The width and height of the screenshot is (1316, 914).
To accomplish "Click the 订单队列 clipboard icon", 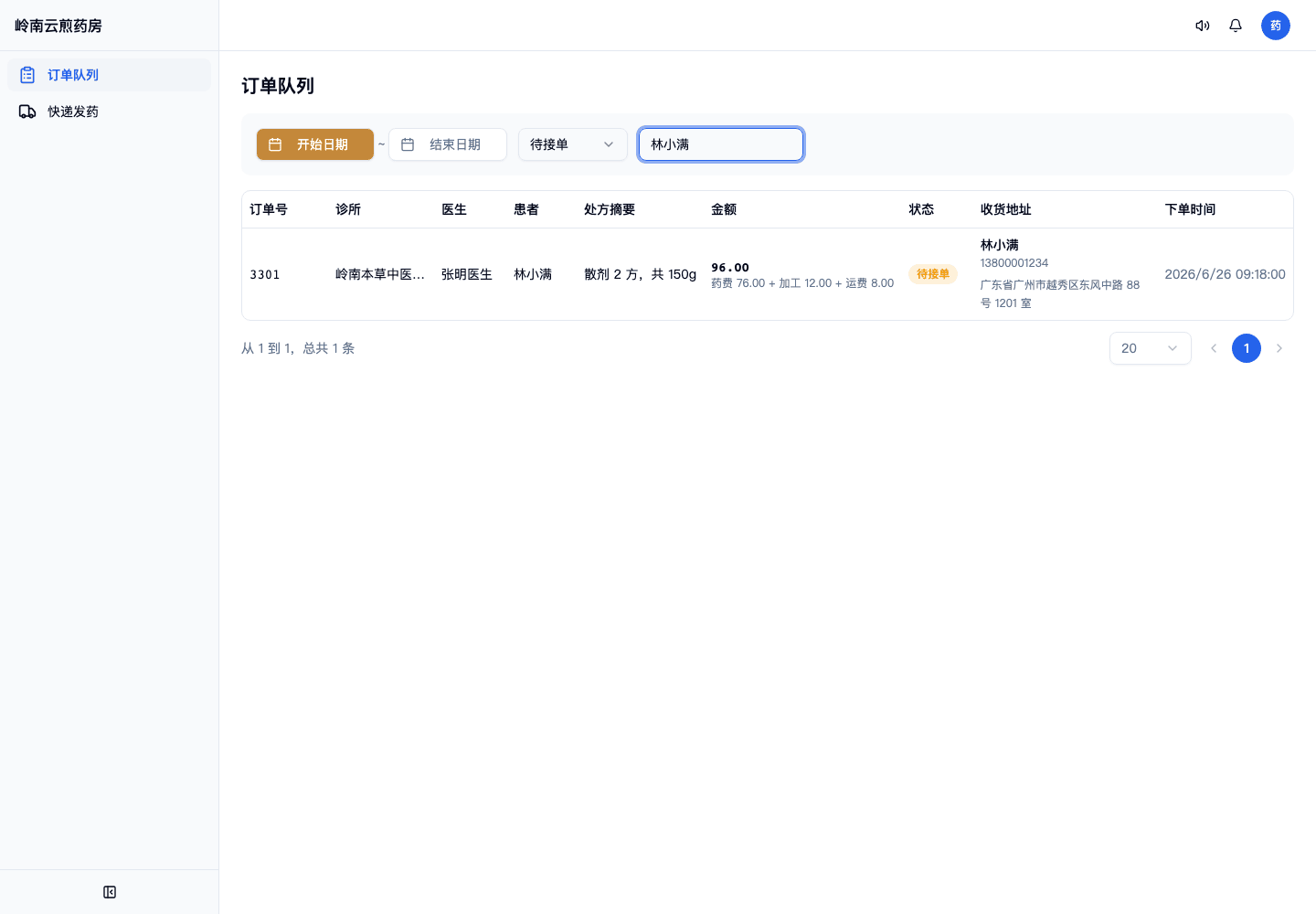I will coord(27,75).
